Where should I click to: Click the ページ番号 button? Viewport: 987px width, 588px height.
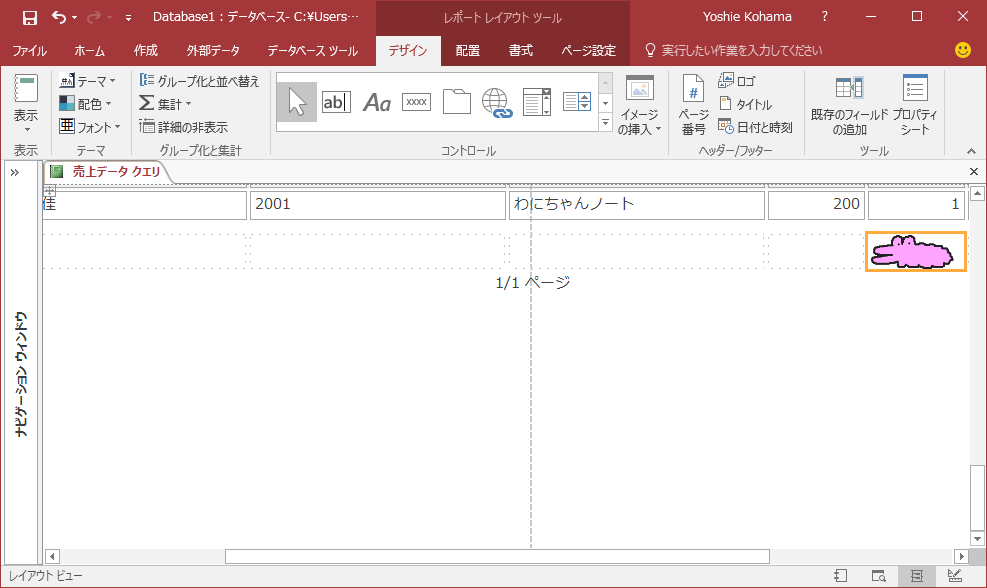tap(693, 105)
